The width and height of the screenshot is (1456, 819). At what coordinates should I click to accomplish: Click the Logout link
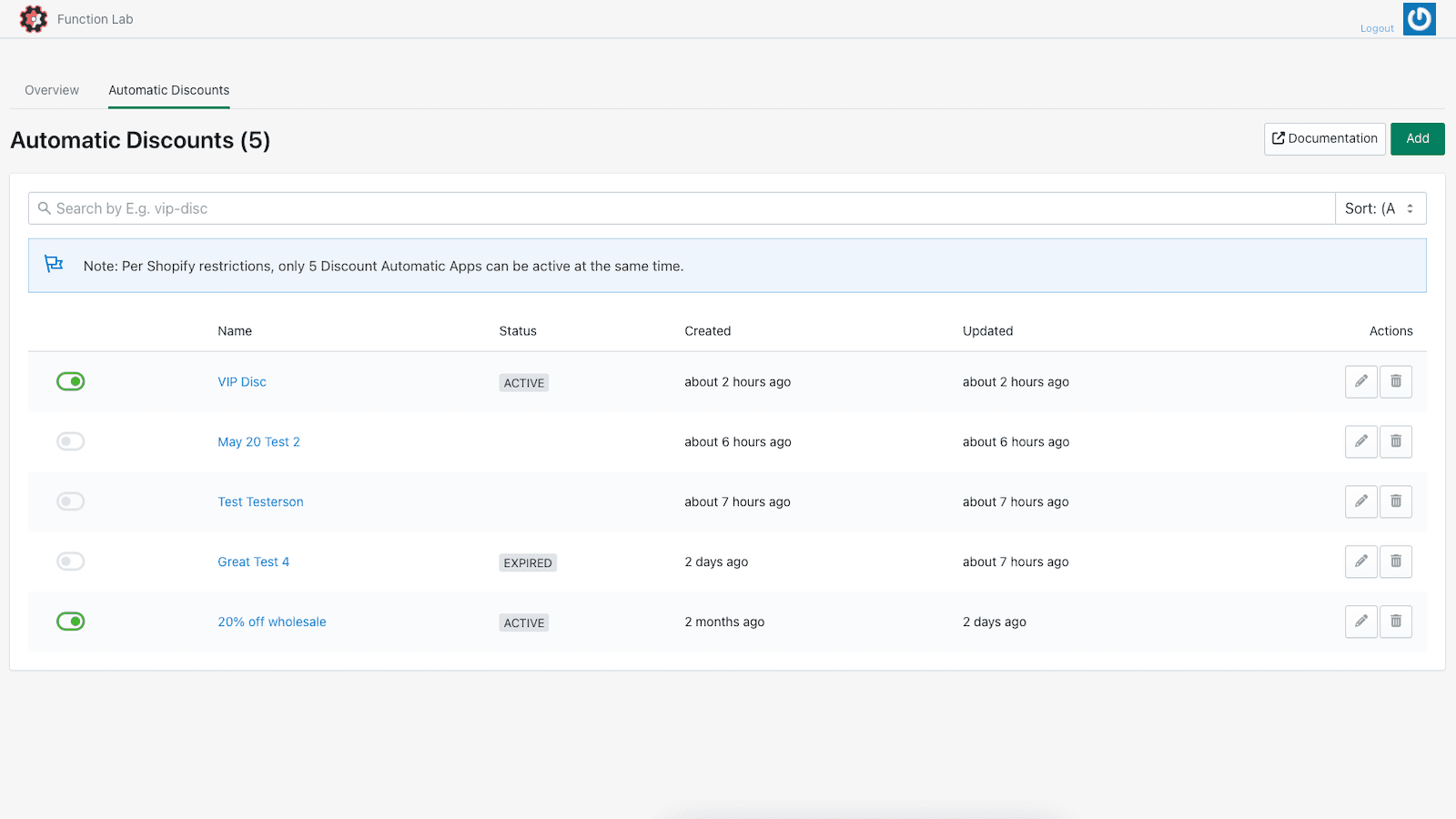[x=1377, y=29]
